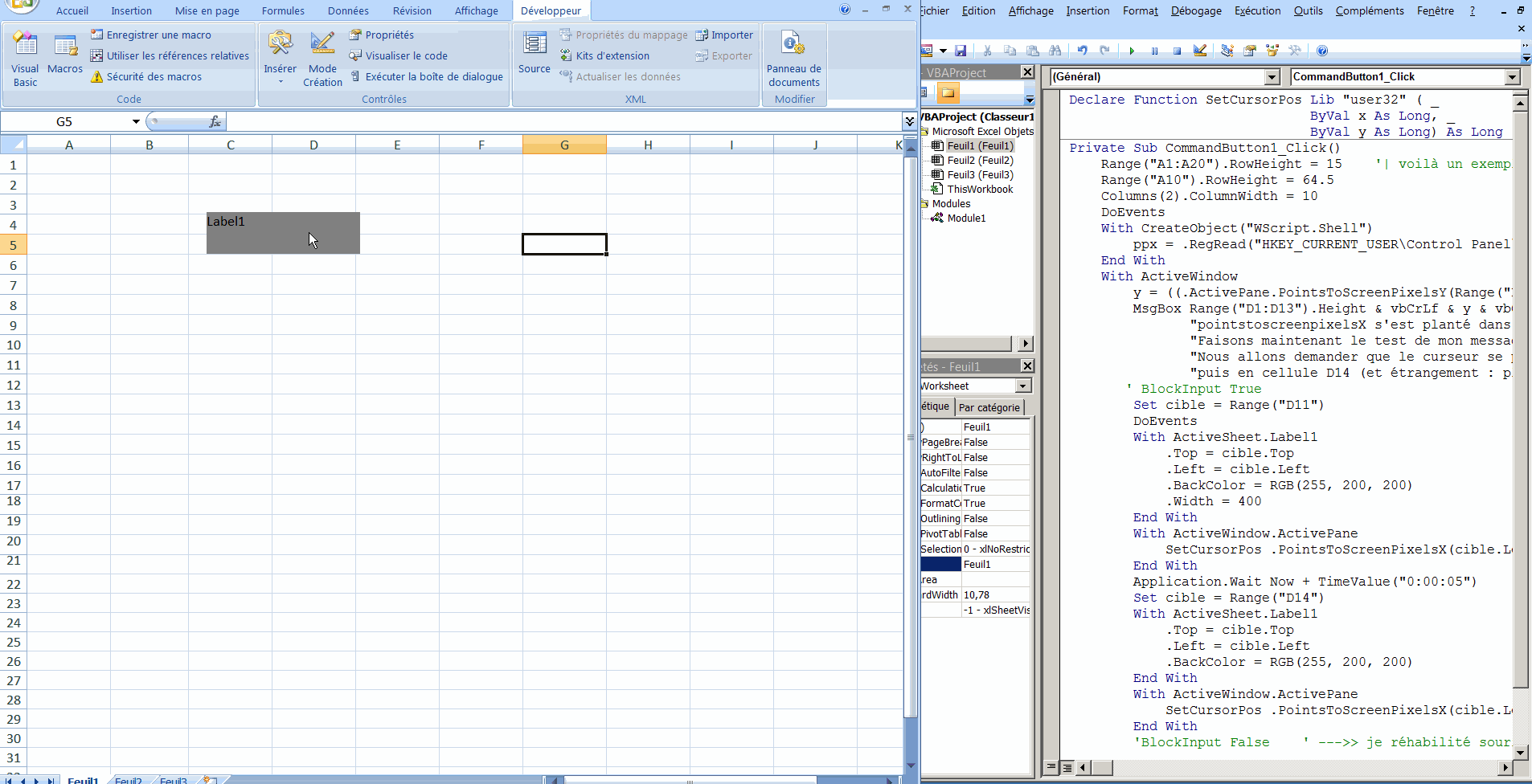Open the Properties Window icon in the VBA toolbar

click(x=1250, y=51)
